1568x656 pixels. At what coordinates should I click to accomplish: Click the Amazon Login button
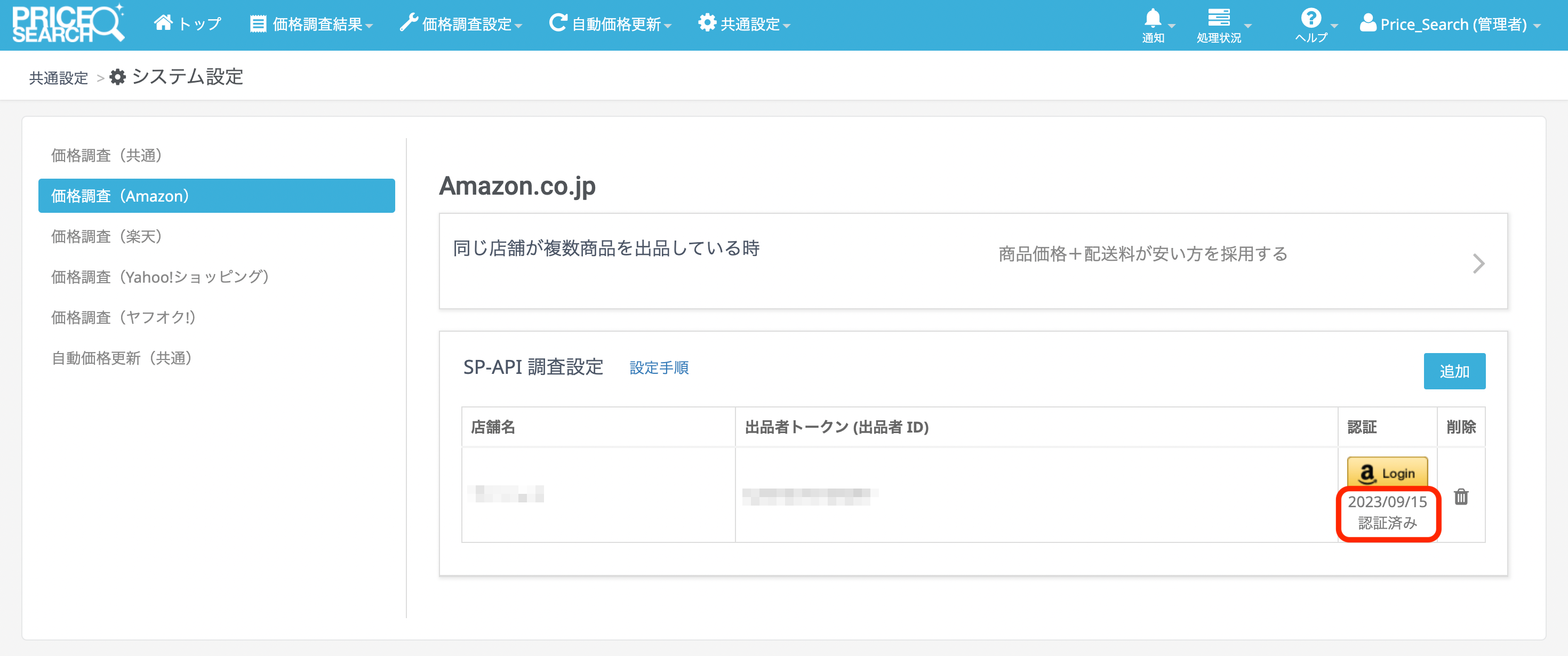tap(1387, 473)
